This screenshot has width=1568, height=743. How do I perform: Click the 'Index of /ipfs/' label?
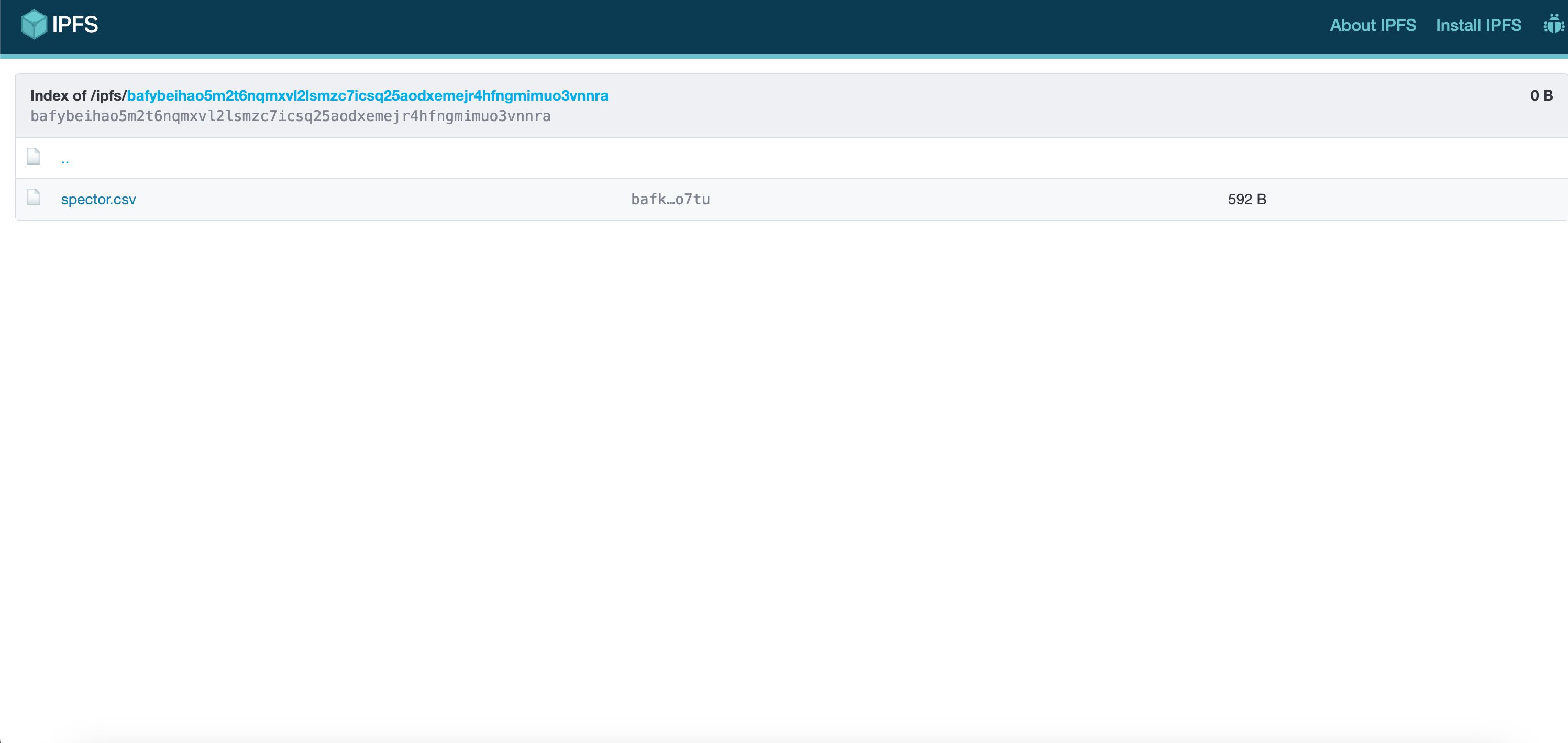pyautogui.click(x=79, y=95)
